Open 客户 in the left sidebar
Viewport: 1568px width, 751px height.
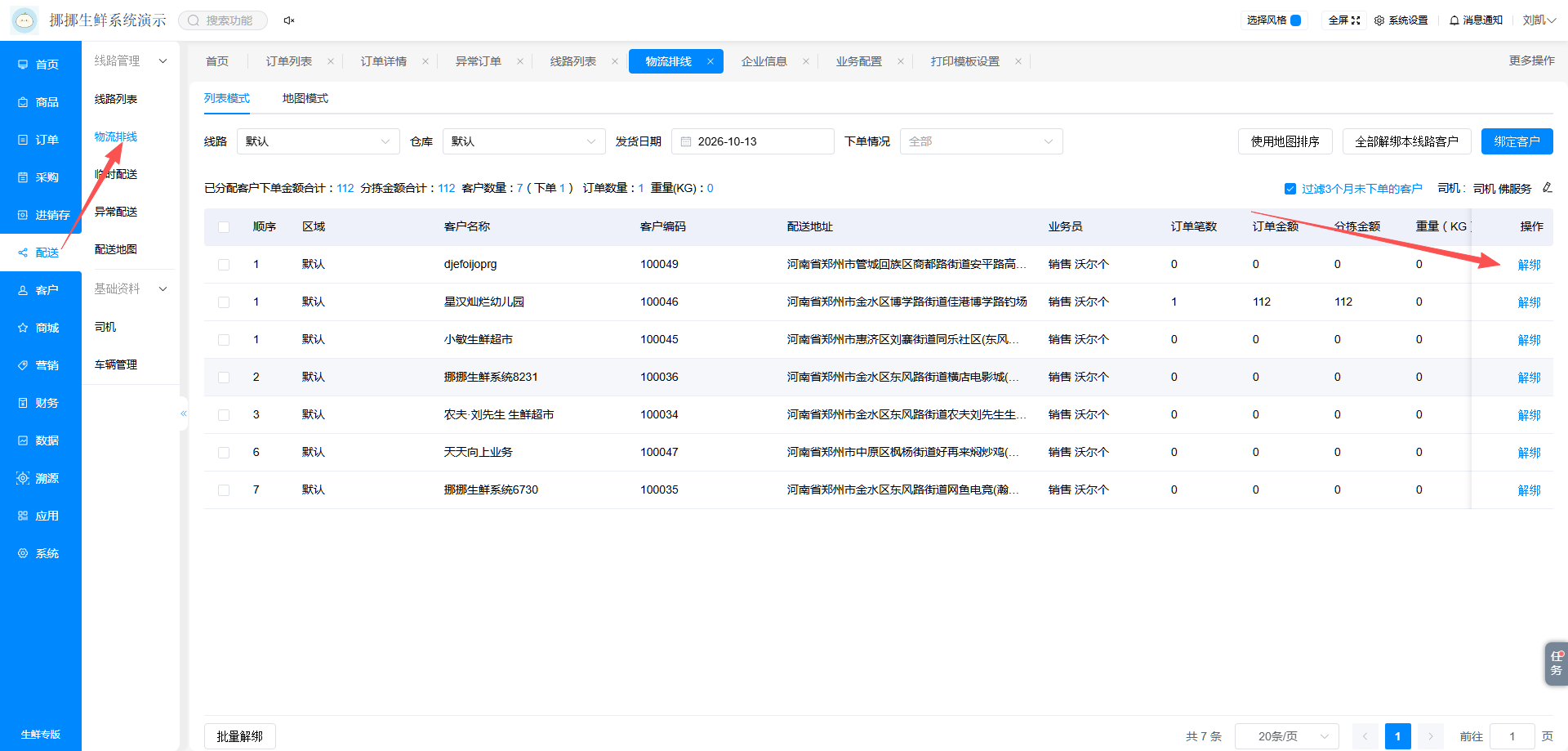point(41,290)
